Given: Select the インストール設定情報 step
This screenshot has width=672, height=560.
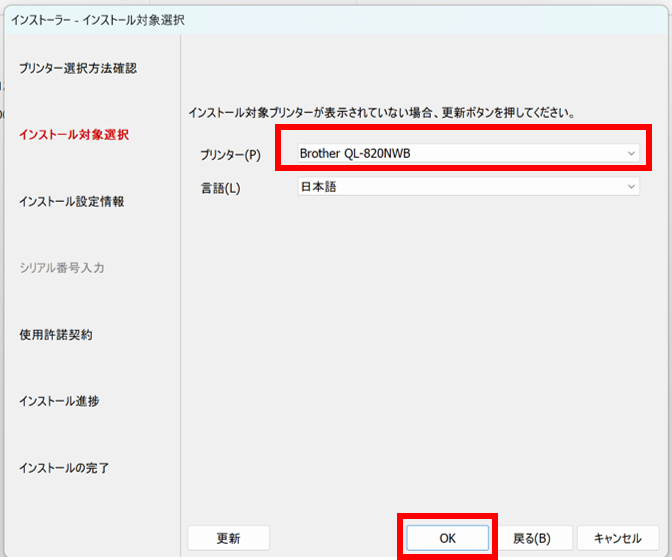Looking at the screenshot, I should click(x=72, y=201).
